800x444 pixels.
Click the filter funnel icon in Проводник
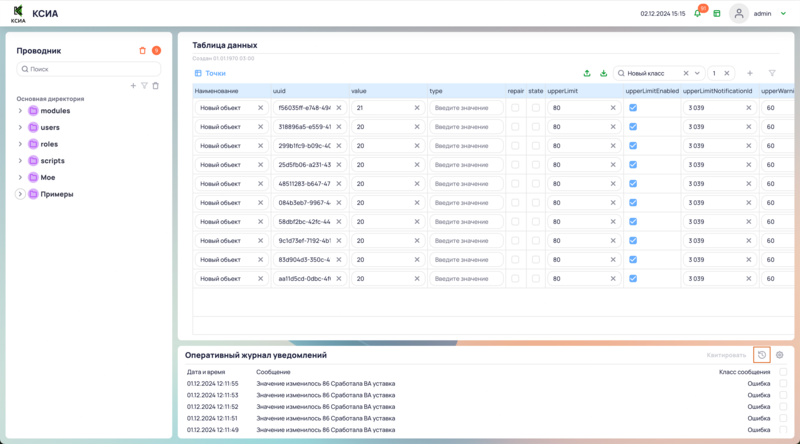pyautogui.click(x=144, y=86)
